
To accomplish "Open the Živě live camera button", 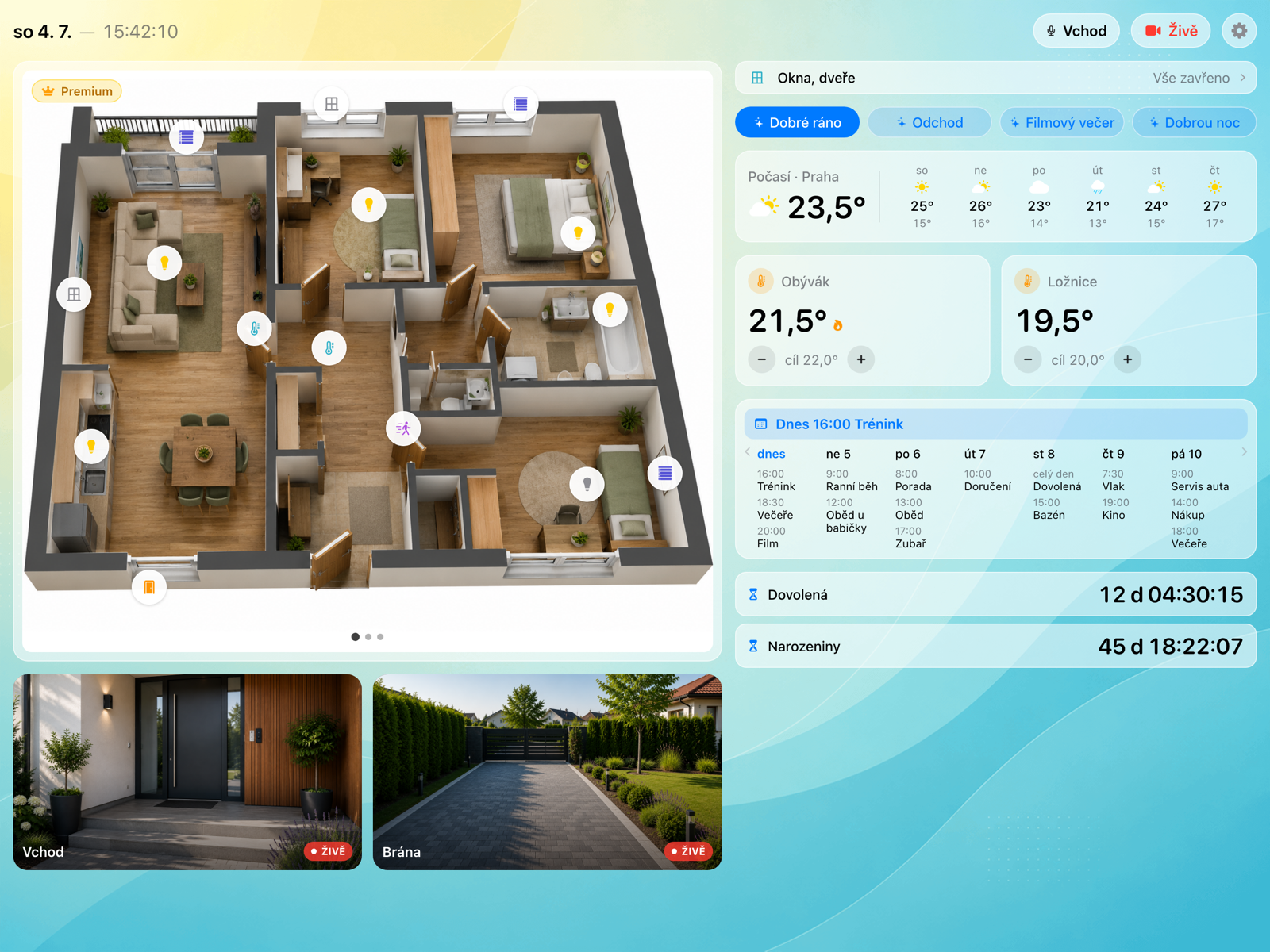I will tap(1171, 31).
